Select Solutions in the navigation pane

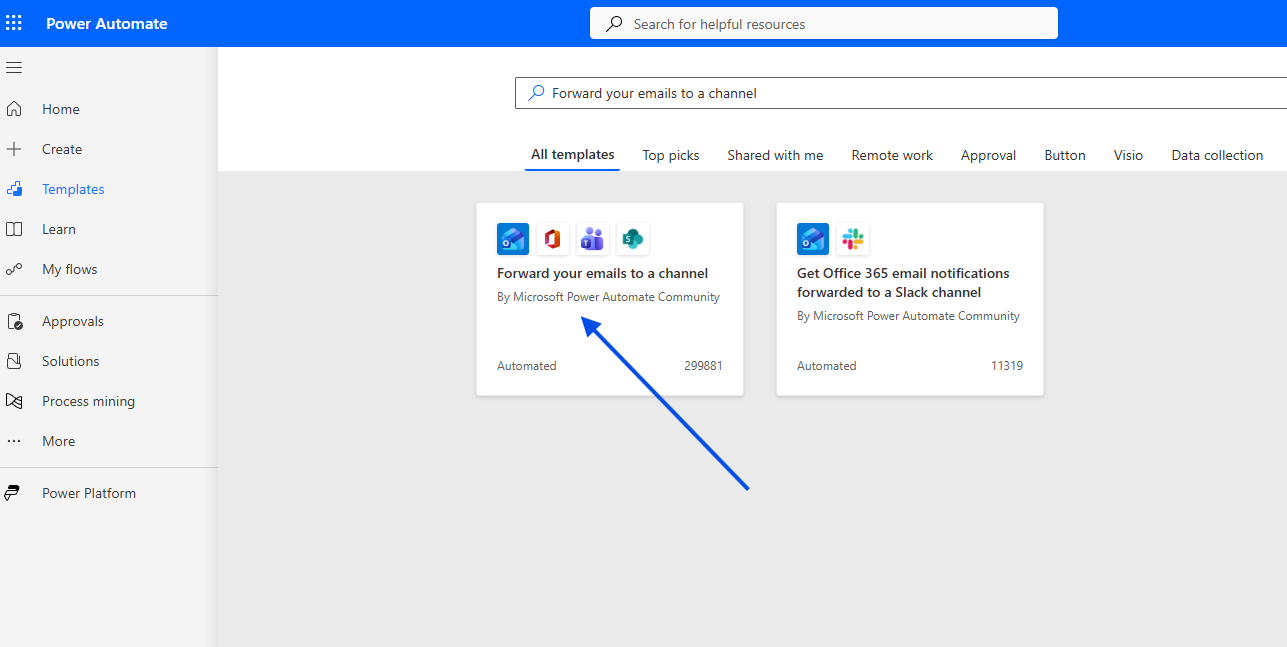70,361
